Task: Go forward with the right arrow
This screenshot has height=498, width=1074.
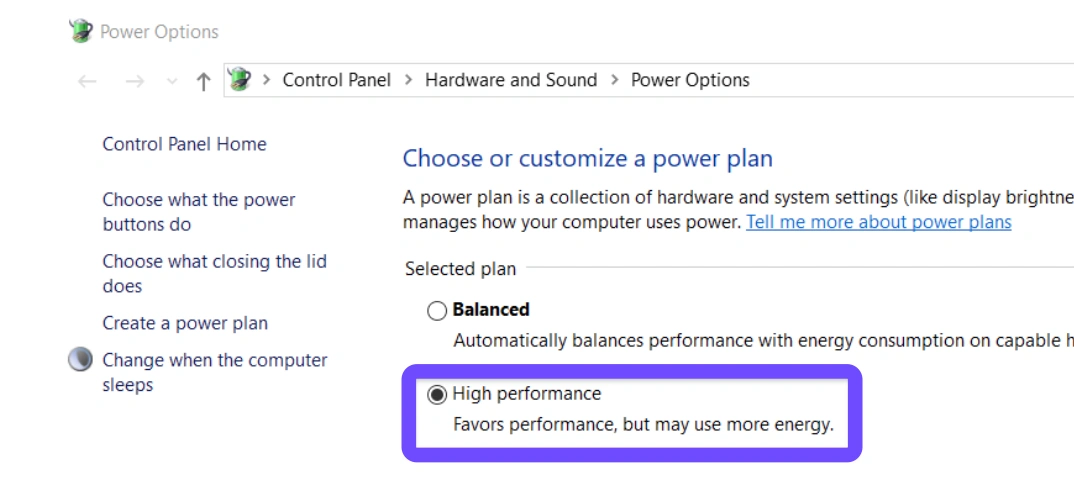Action: 135,81
